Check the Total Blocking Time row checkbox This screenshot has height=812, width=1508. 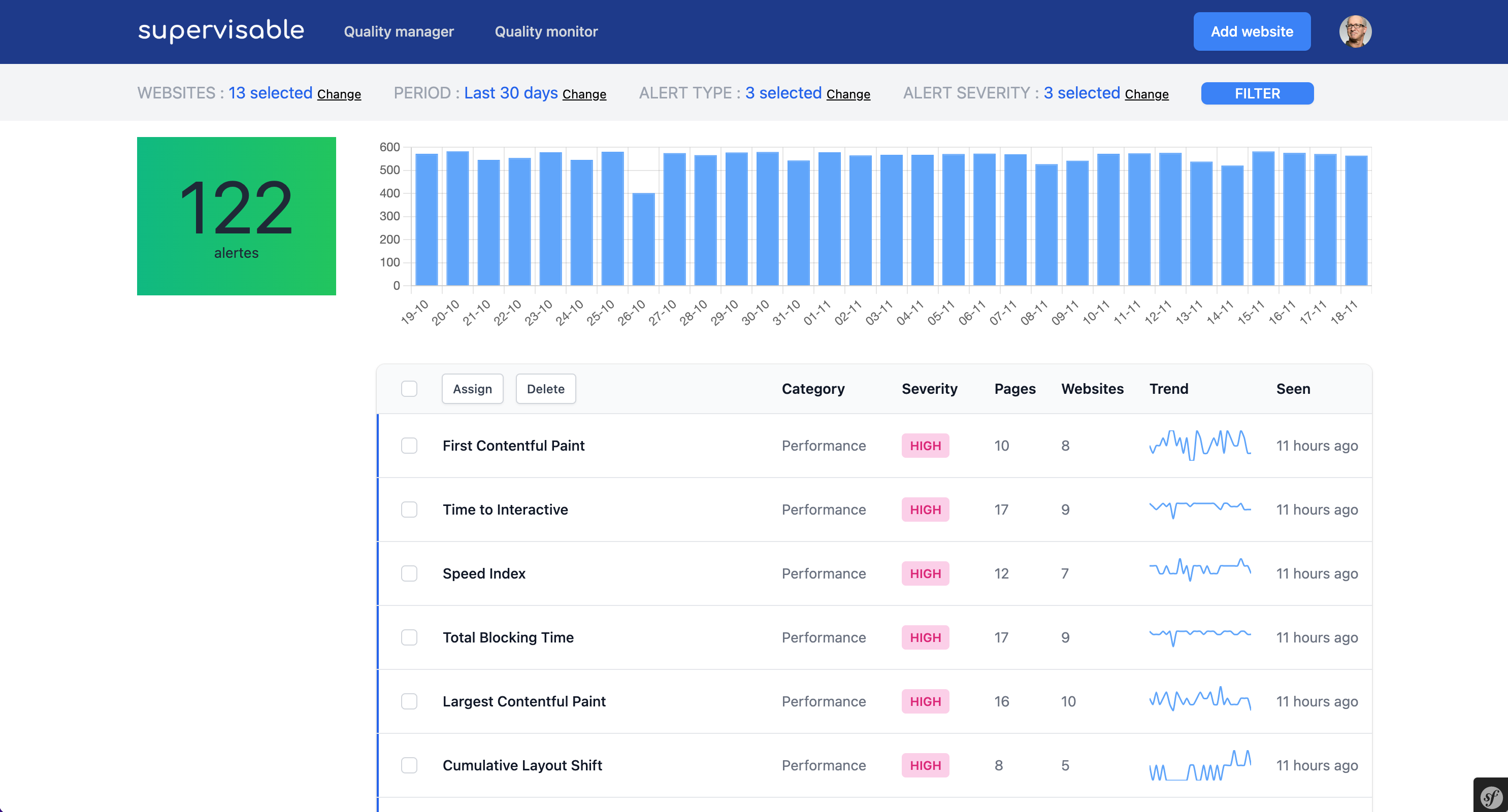[409, 637]
